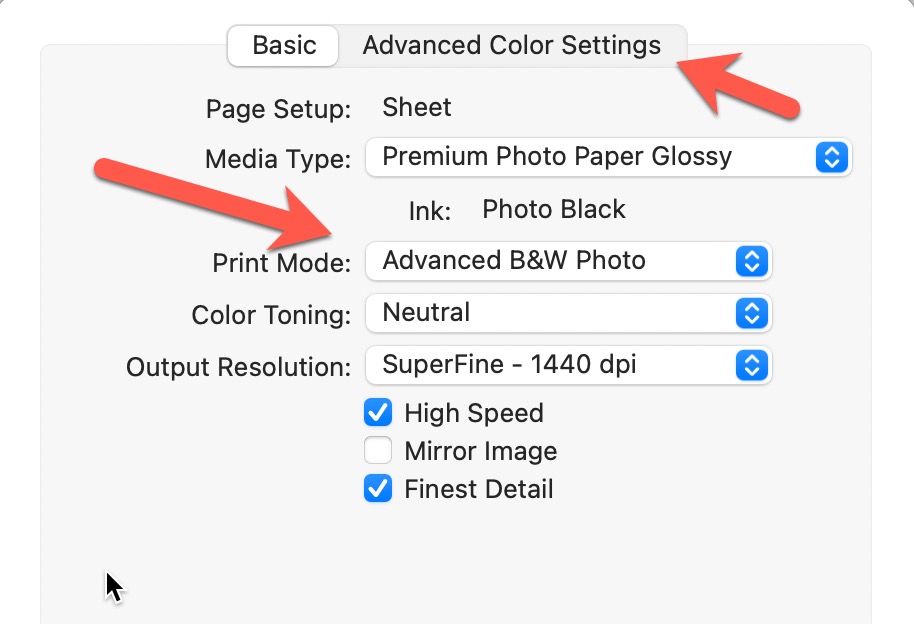The image size is (914, 624).
Task: Click the High Speed label text
Action: pos(473,413)
